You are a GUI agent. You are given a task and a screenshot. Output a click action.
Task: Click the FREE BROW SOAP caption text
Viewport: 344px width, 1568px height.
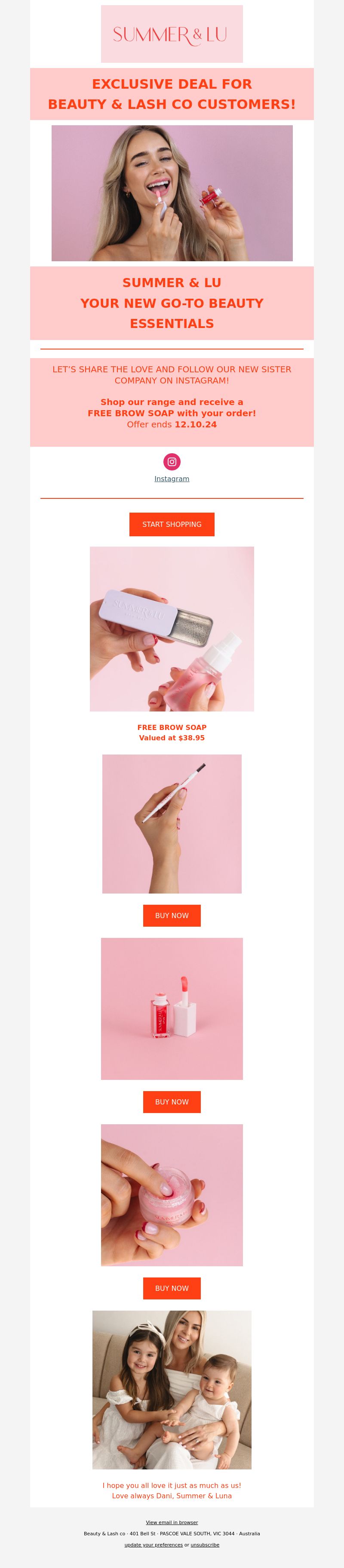tap(172, 727)
